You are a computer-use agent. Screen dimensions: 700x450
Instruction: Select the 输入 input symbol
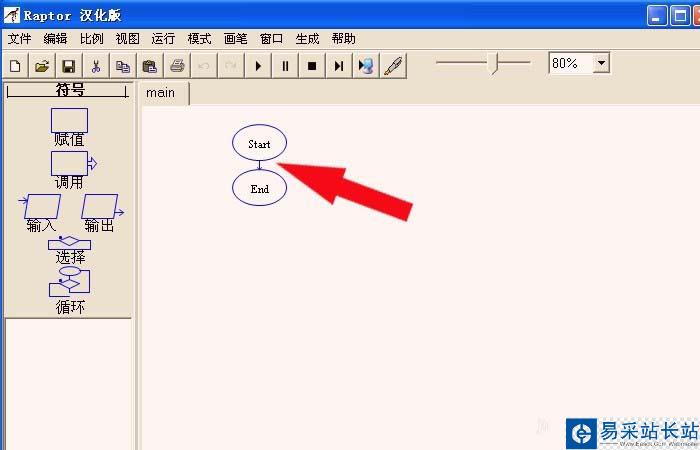click(42, 206)
